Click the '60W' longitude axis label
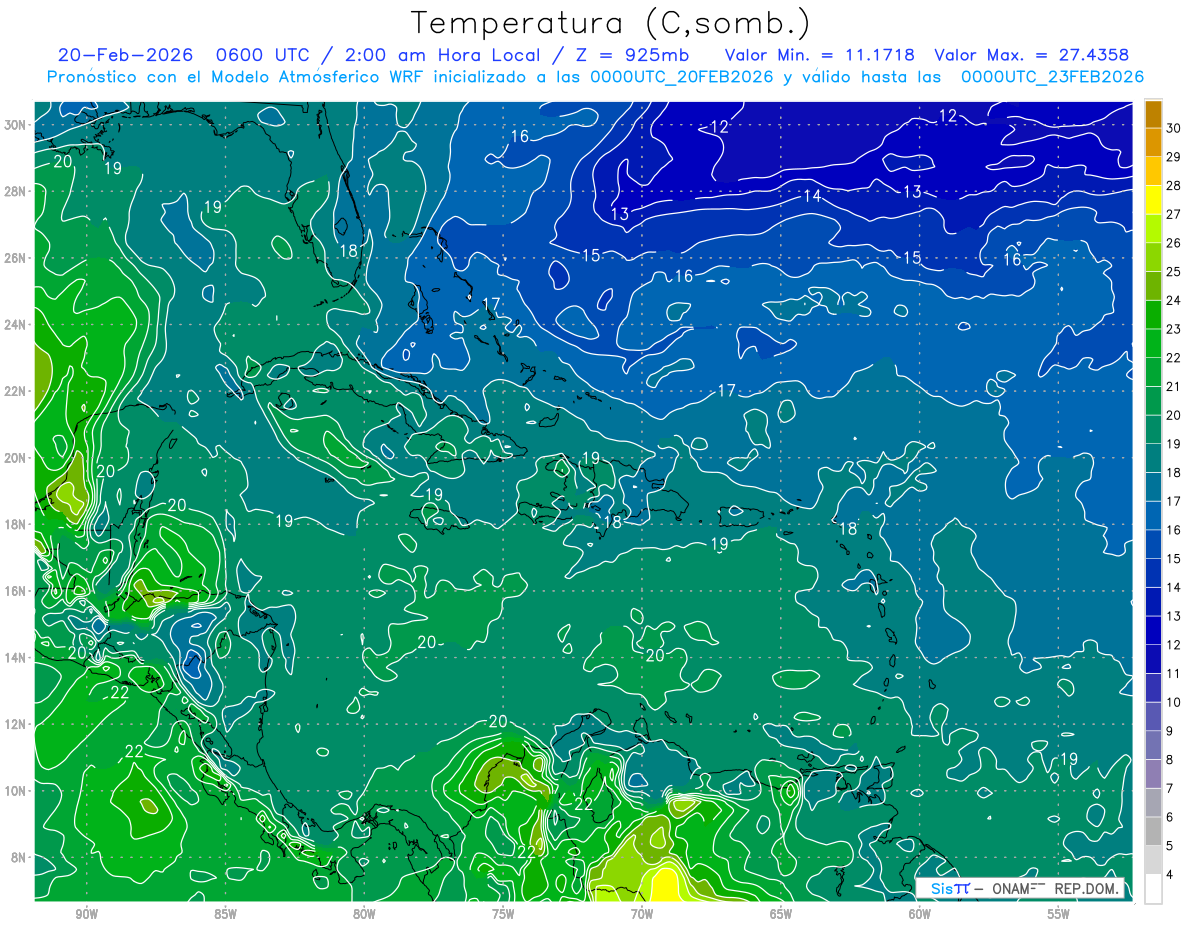Screen dimensions: 1200x927 click(920, 914)
